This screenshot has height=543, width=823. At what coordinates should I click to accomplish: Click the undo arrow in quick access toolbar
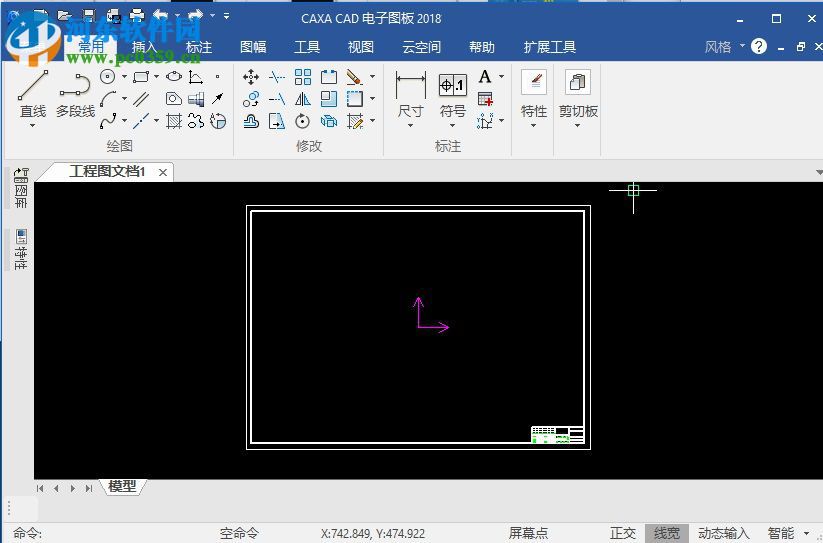point(160,15)
